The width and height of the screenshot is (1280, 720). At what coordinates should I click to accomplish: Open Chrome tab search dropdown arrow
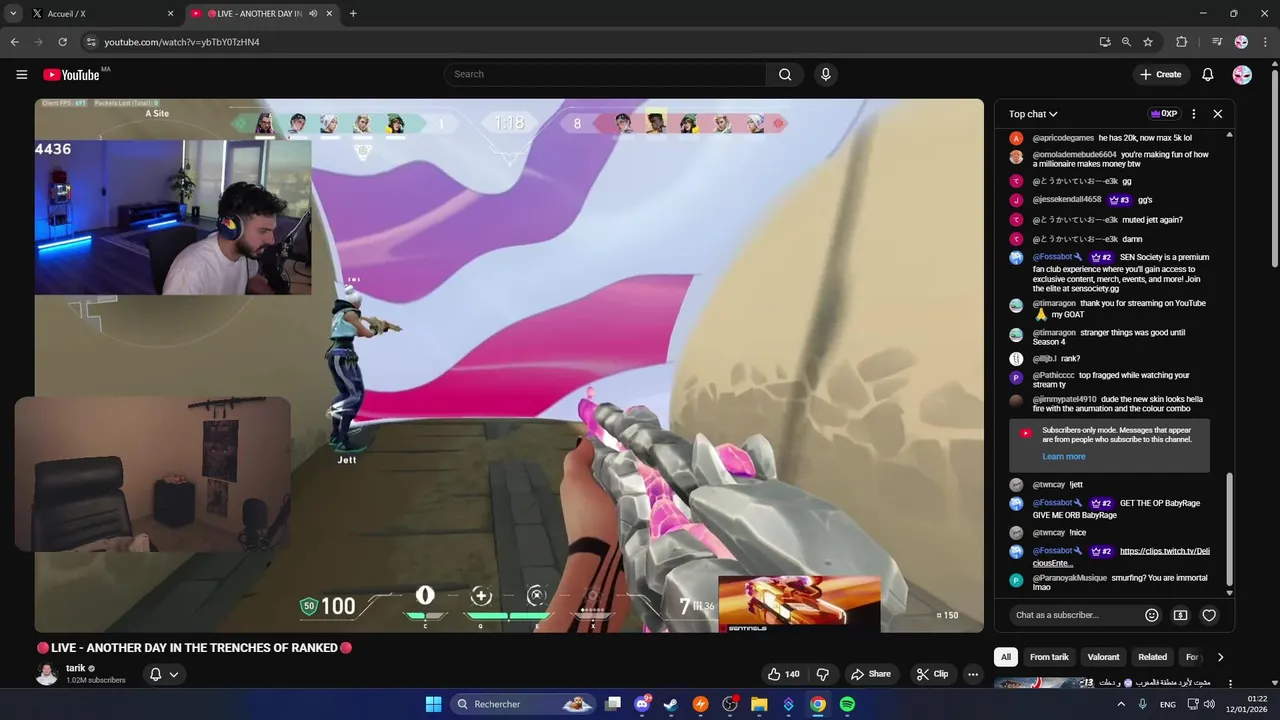pos(13,13)
